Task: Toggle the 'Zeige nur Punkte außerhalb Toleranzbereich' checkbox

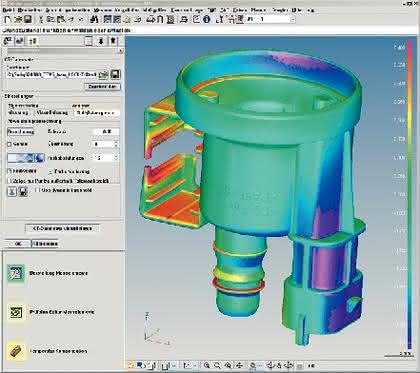Action: click(10, 181)
